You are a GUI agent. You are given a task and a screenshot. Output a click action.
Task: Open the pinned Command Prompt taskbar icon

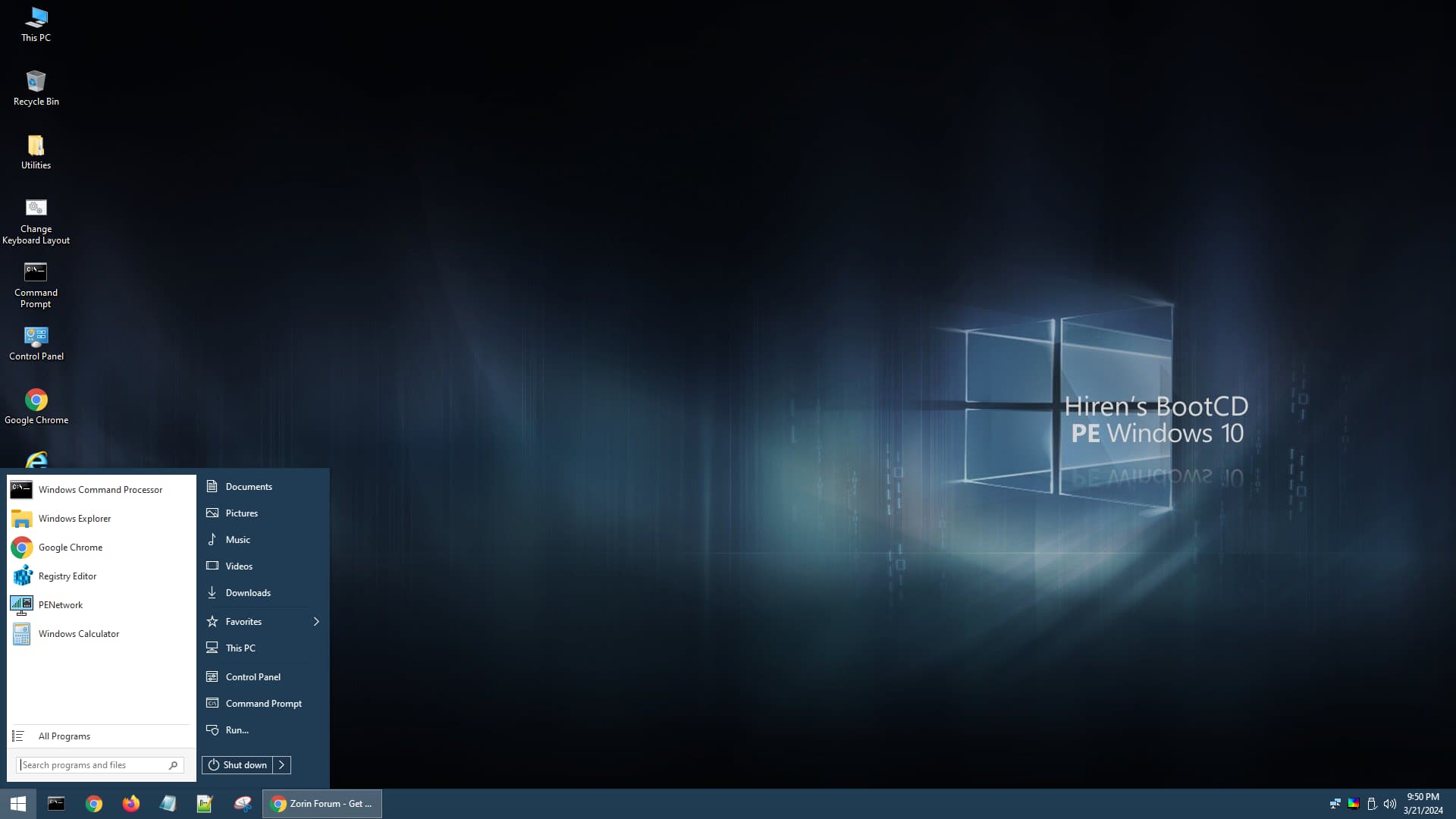[56, 804]
